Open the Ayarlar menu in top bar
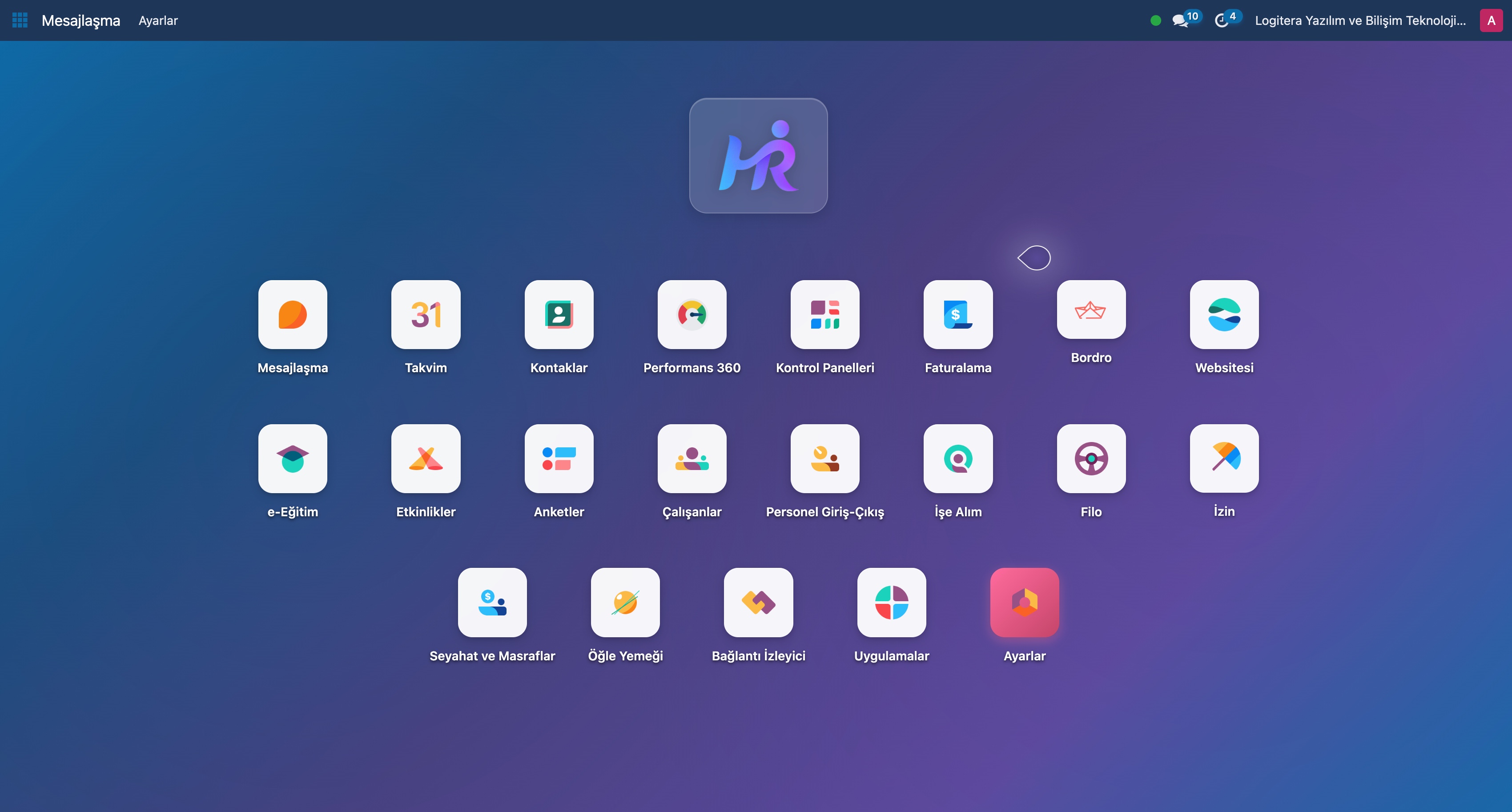 coord(158,20)
